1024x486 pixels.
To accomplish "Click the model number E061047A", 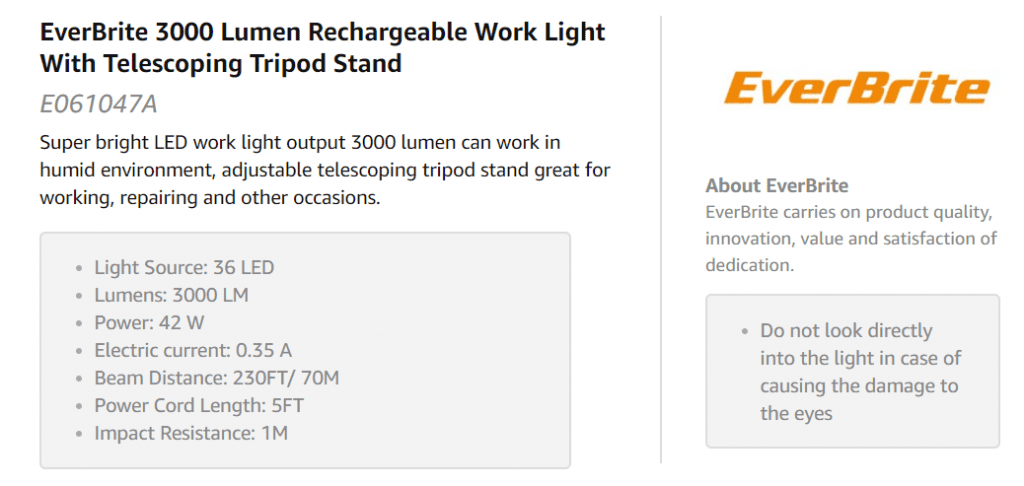I will coord(98,104).
